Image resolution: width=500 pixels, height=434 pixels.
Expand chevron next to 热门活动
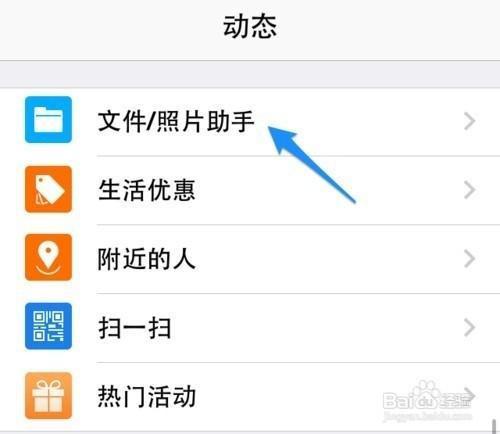click(x=470, y=396)
